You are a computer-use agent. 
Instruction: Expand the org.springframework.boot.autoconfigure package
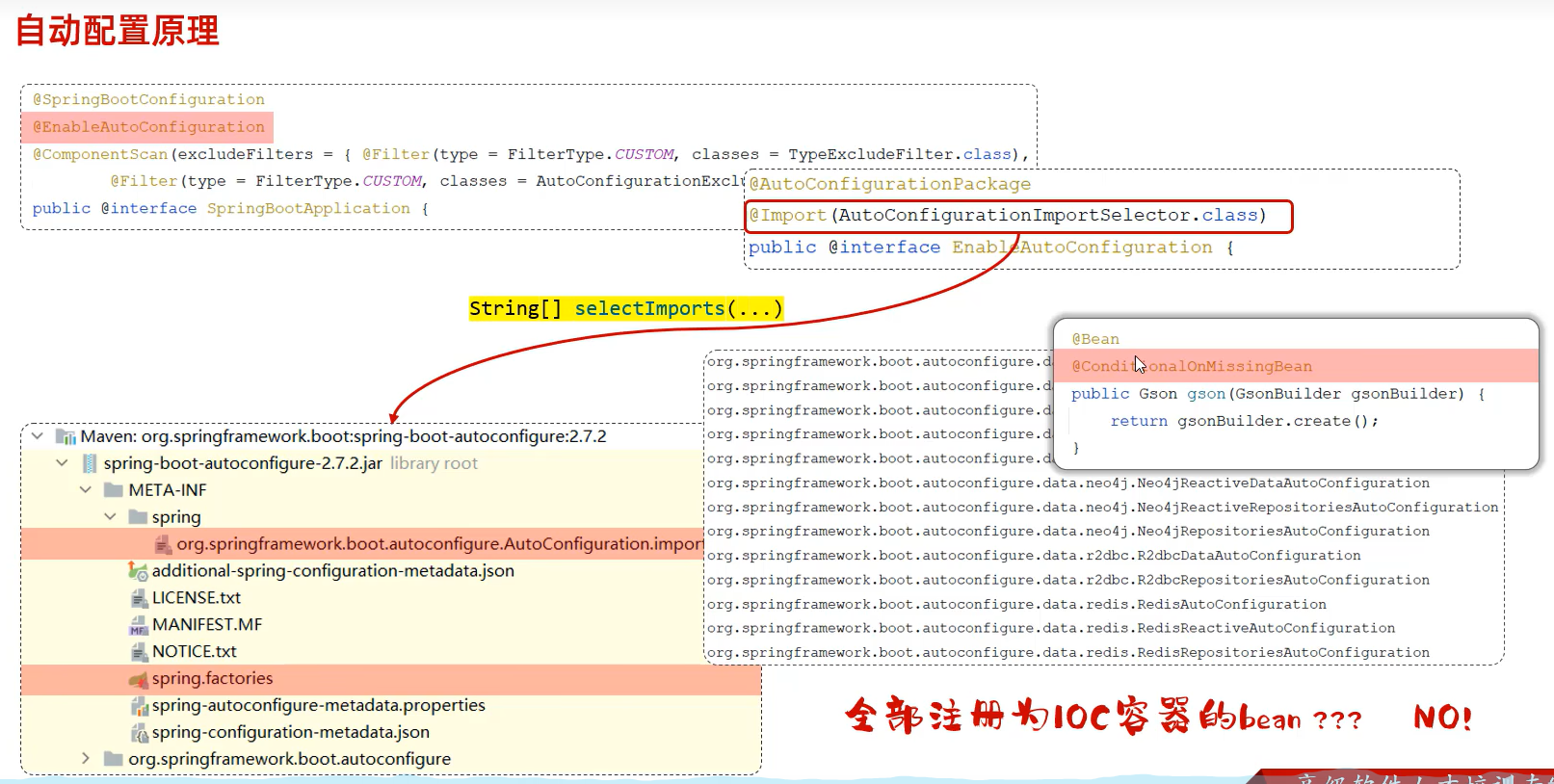[x=86, y=759]
